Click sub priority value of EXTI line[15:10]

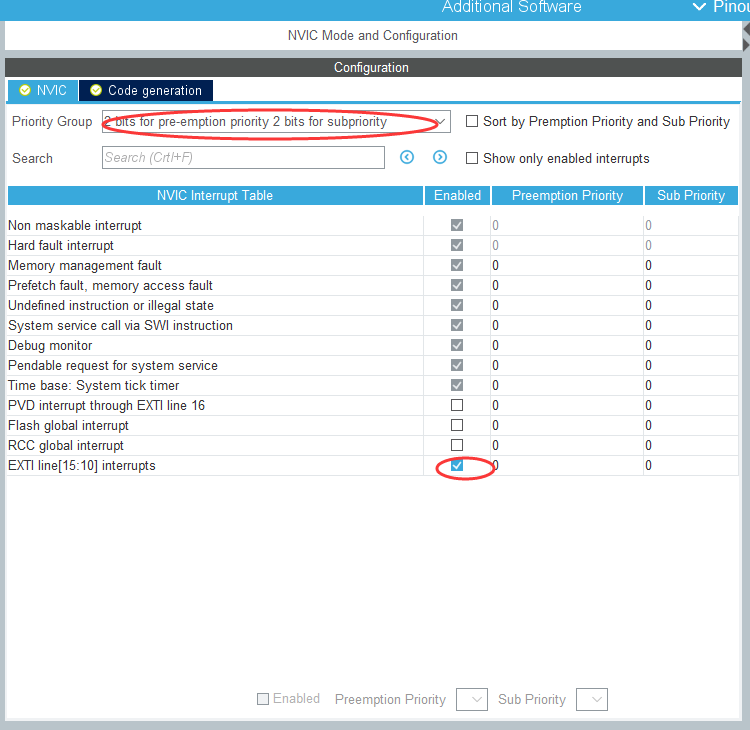pyautogui.click(x=648, y=465)
